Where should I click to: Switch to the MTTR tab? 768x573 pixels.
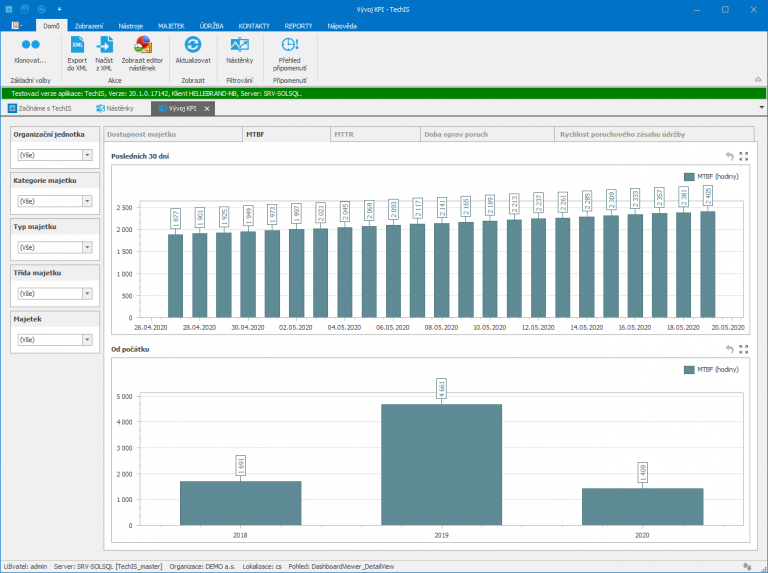344,133
